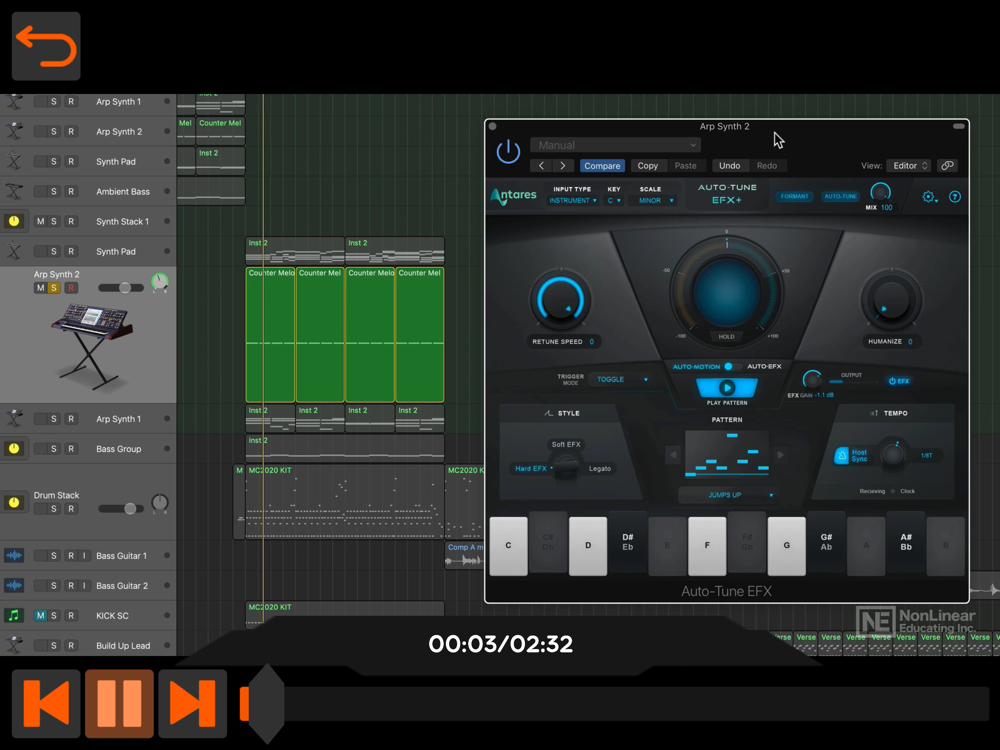Viewport: 1000px width, 750px height.
Task: Unmute the KICK SC track
Action: 40,615
